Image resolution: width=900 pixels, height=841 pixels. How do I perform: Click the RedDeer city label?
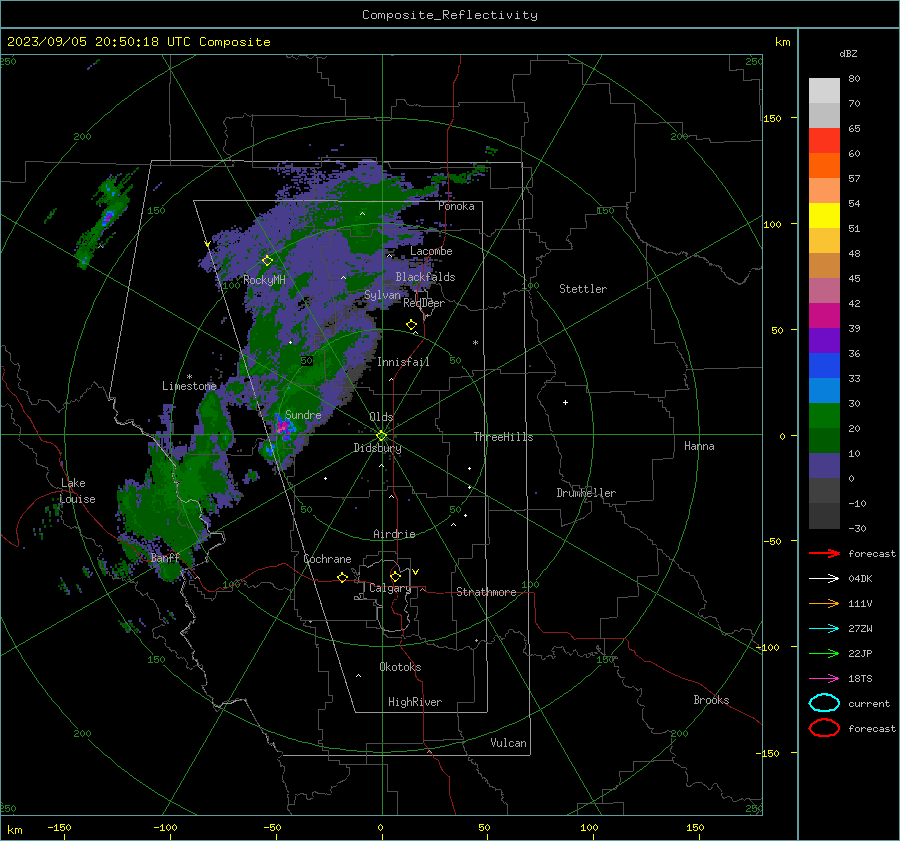coord(424,303)
